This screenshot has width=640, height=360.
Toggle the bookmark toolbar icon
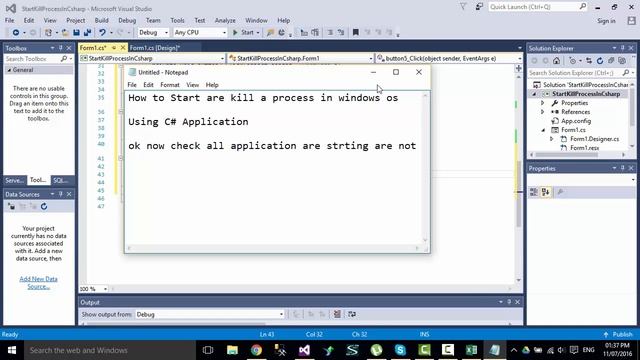pos(356,32)
